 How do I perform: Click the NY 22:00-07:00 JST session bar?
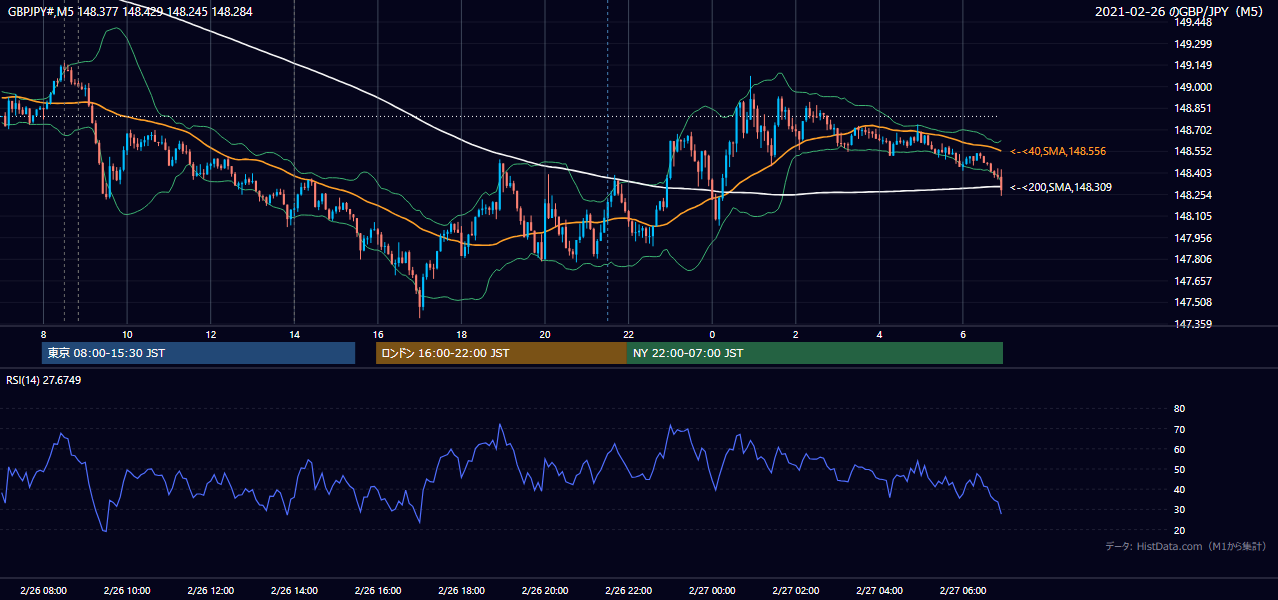(815, 353)
